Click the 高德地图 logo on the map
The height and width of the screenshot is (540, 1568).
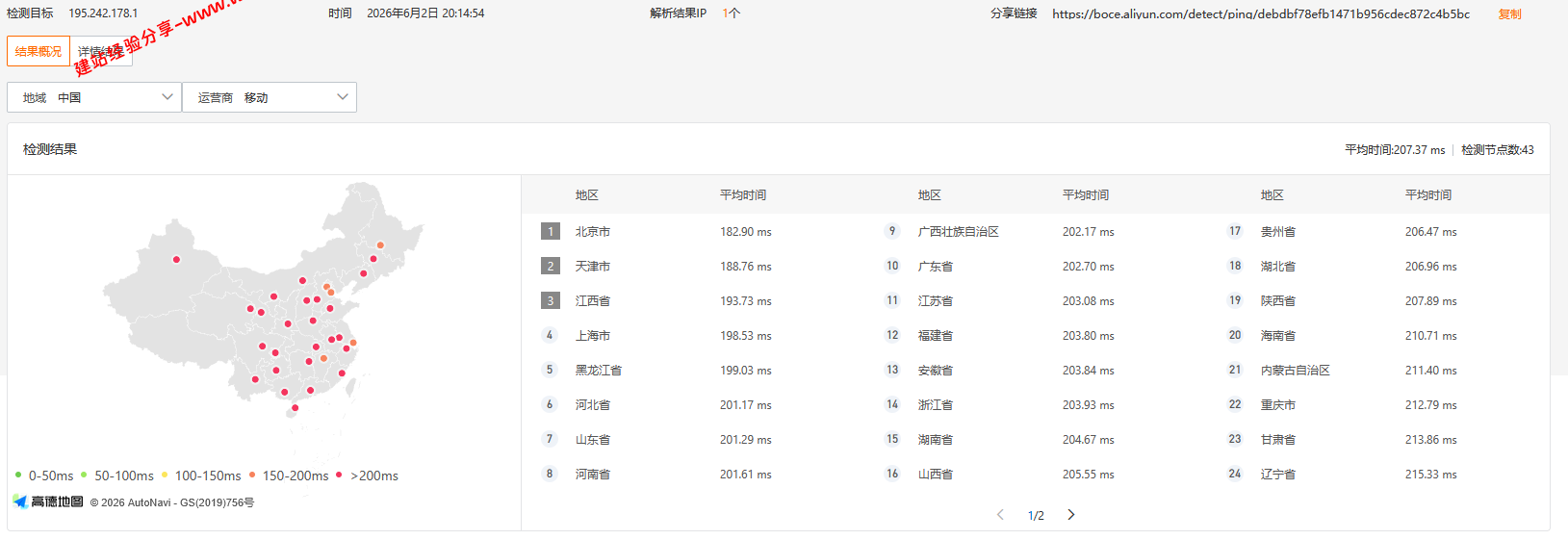click(x=48, y=501)
